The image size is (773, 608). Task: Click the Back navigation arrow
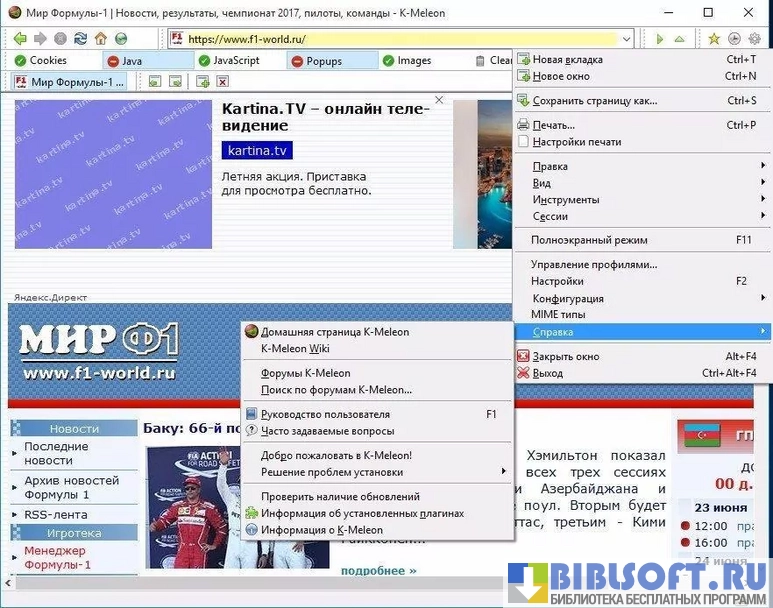point(19,39)
